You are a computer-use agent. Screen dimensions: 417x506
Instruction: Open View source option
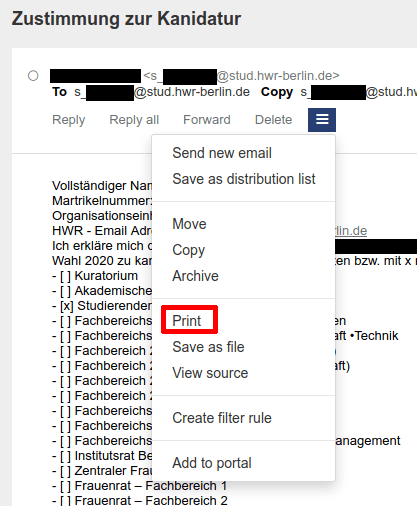click(210, 373)
